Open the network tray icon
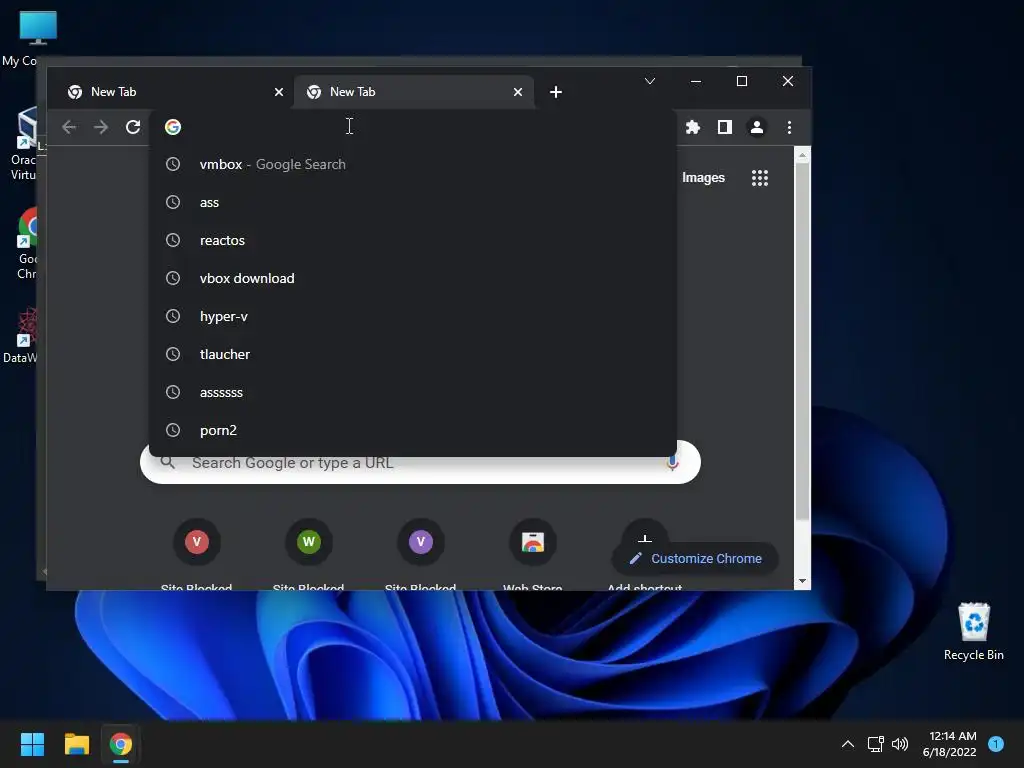The image size is (1024, 768). pos(876,744)
